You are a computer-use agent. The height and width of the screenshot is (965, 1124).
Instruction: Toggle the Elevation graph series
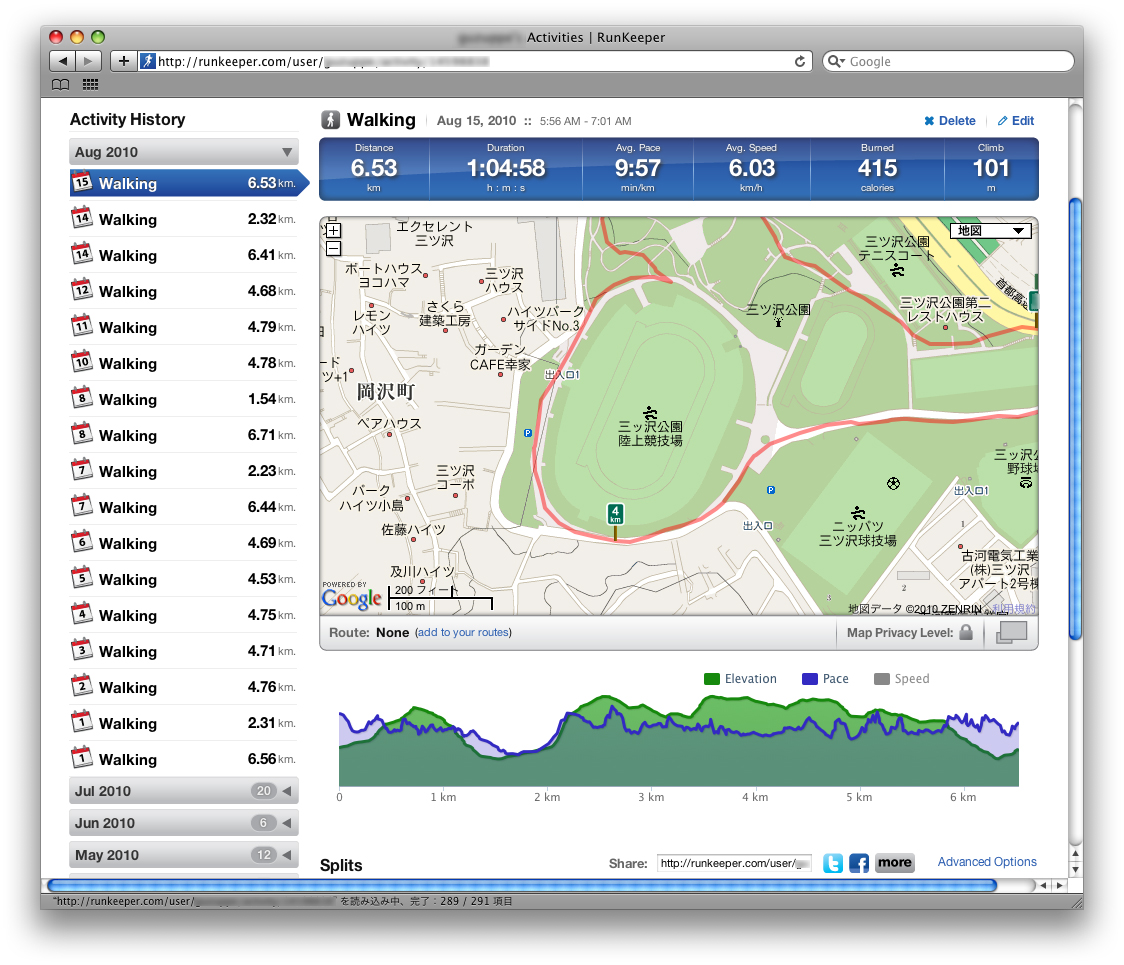740,679
